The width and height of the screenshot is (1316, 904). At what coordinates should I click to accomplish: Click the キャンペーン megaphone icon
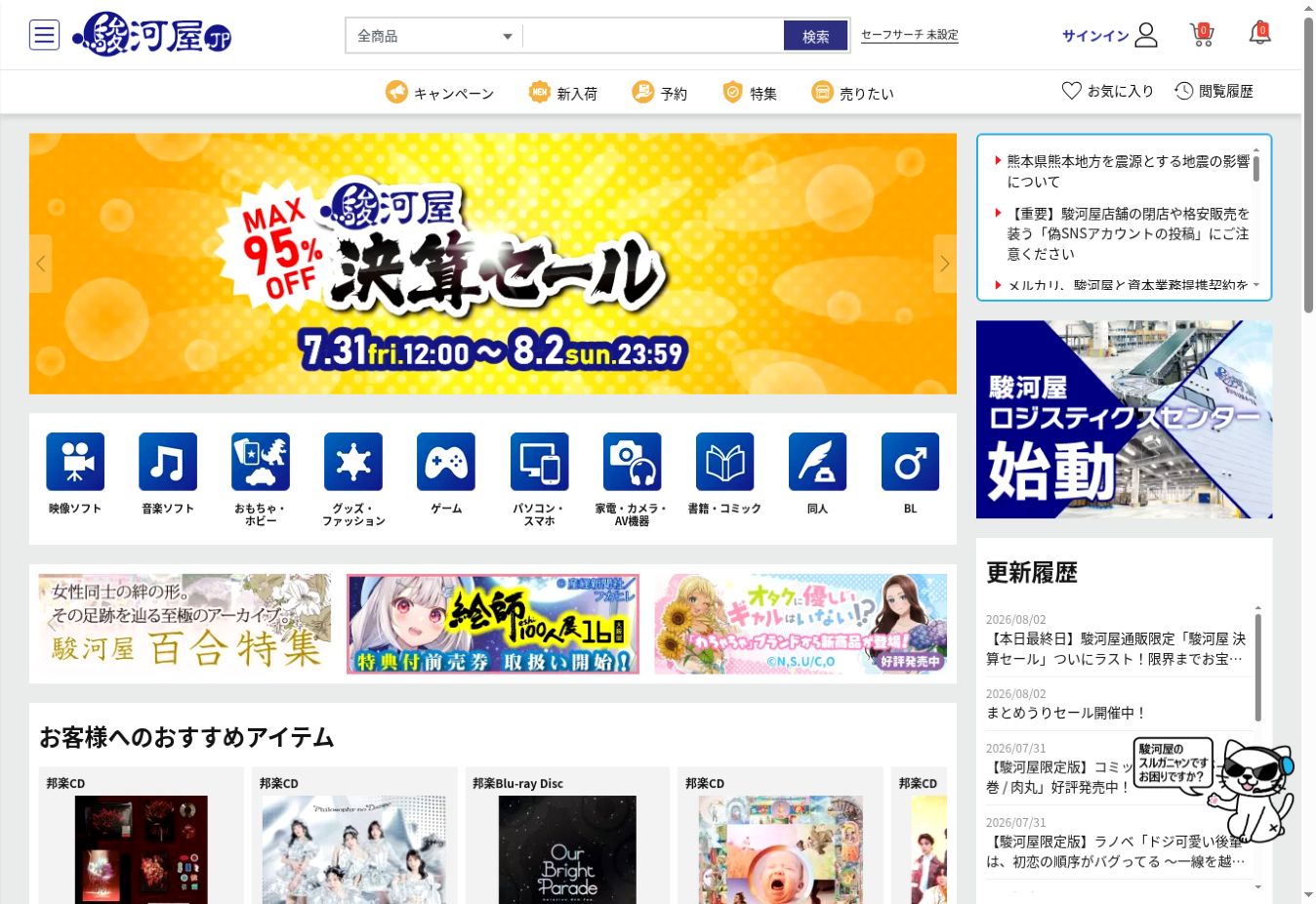(396, 92)
